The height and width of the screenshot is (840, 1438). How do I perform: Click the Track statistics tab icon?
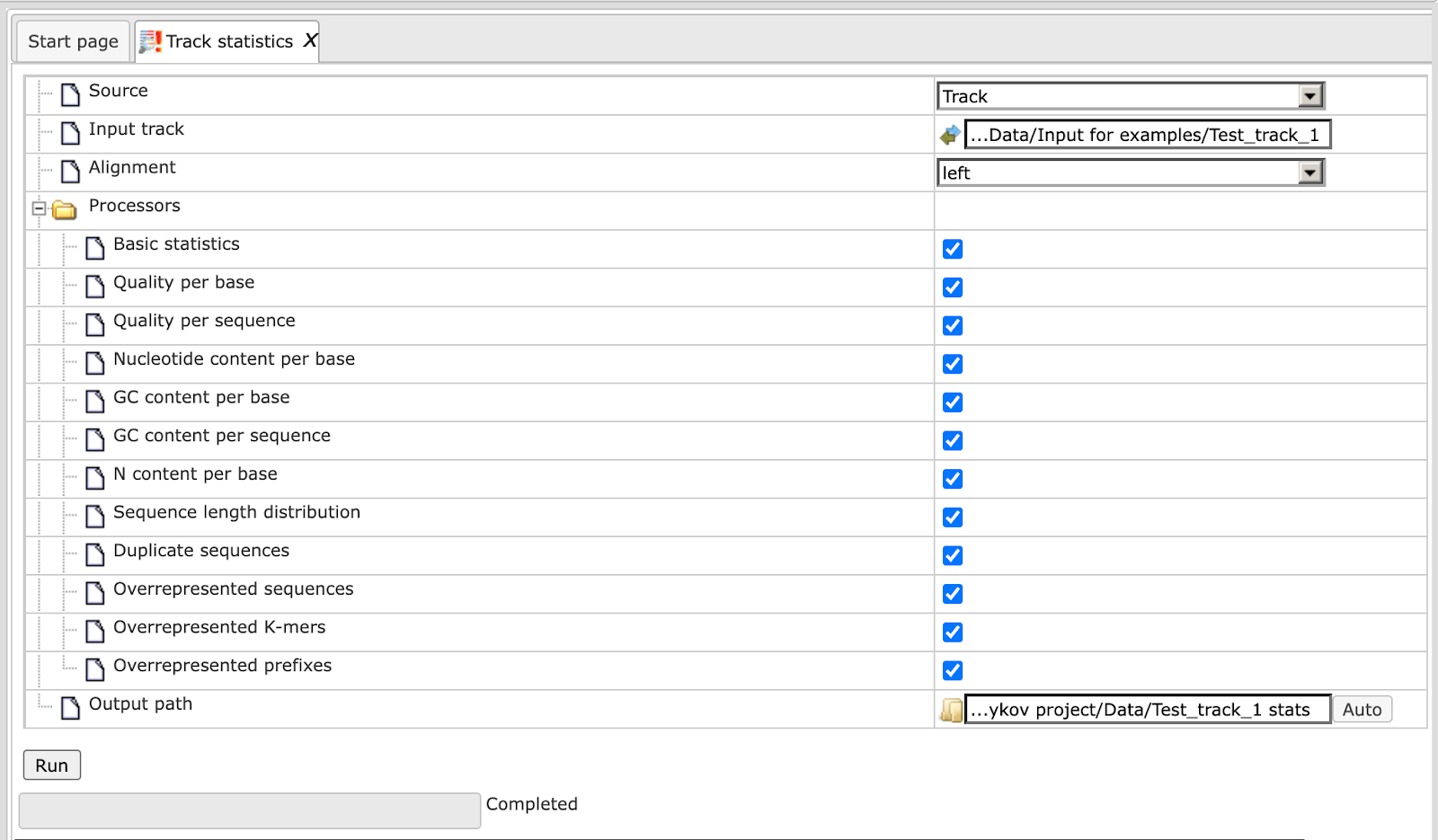(x=150, y=41)
